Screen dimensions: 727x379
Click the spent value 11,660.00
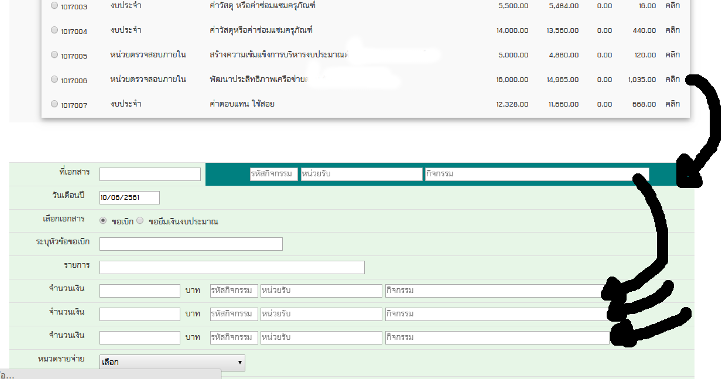pyautogui.click(x=563, y=104)
